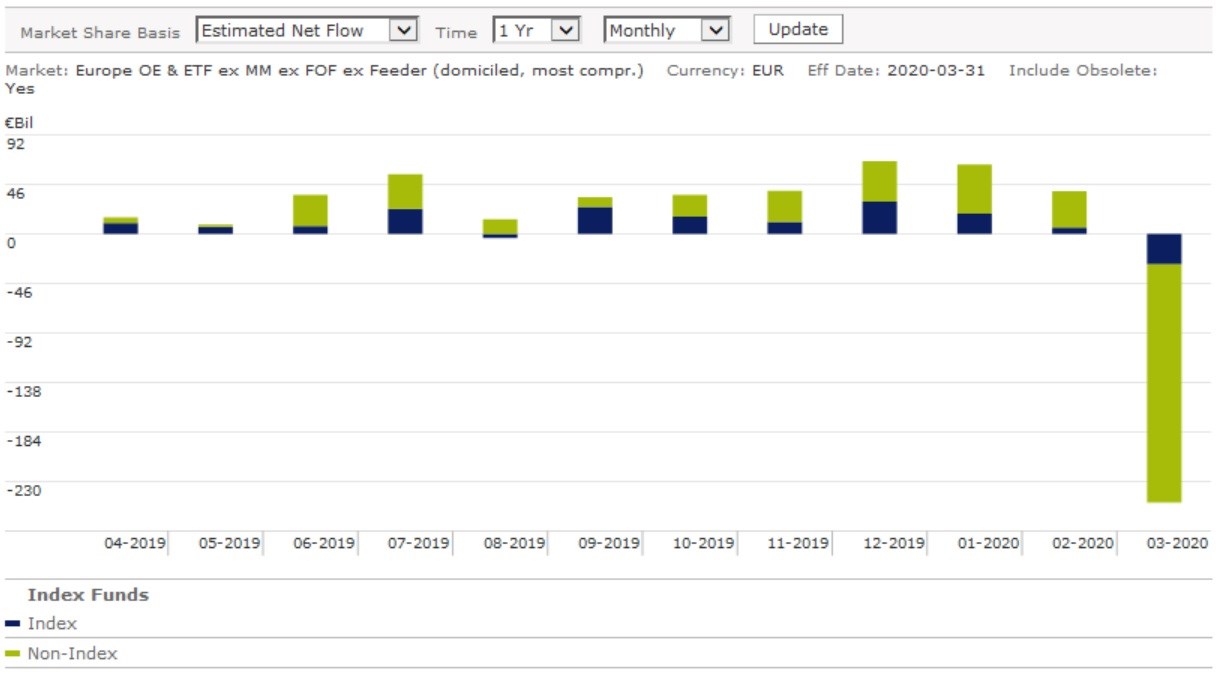Expand the Time period 1 Yr dropdown
Viewport: 1220px width, 674px height.
[537, 31]
